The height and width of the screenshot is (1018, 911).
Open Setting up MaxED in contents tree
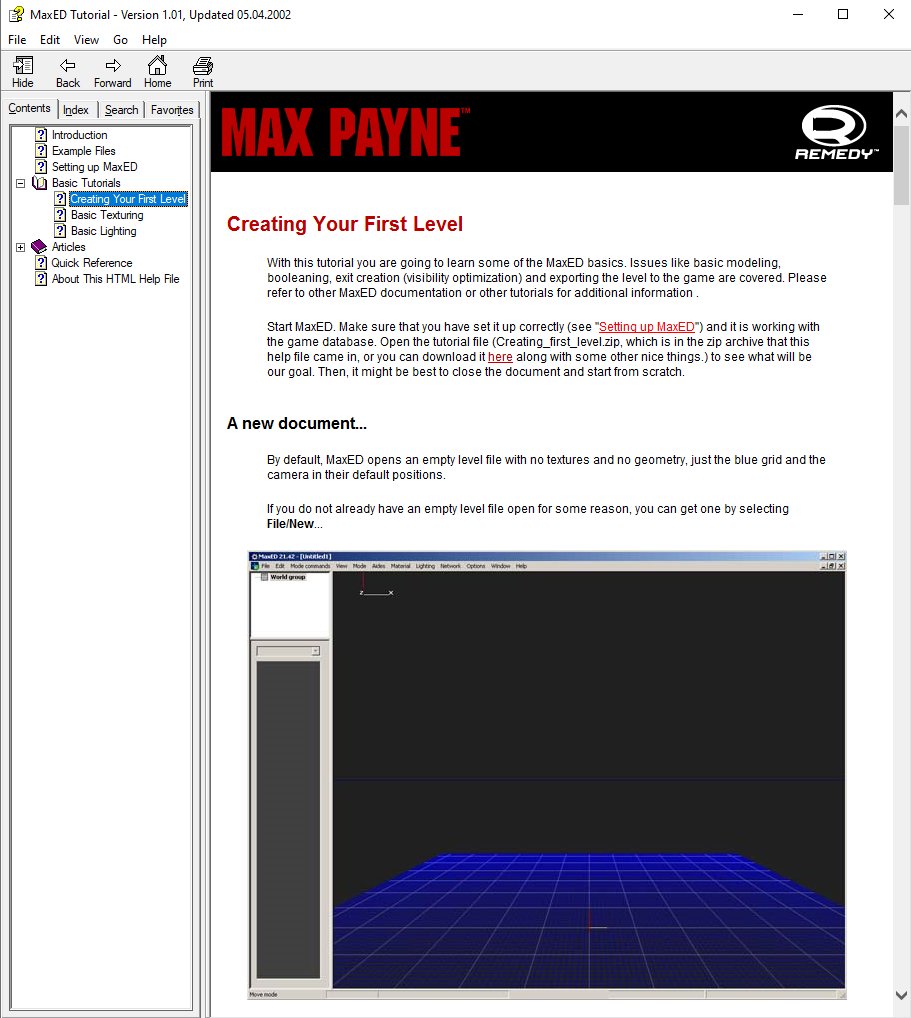click(95, 167)
